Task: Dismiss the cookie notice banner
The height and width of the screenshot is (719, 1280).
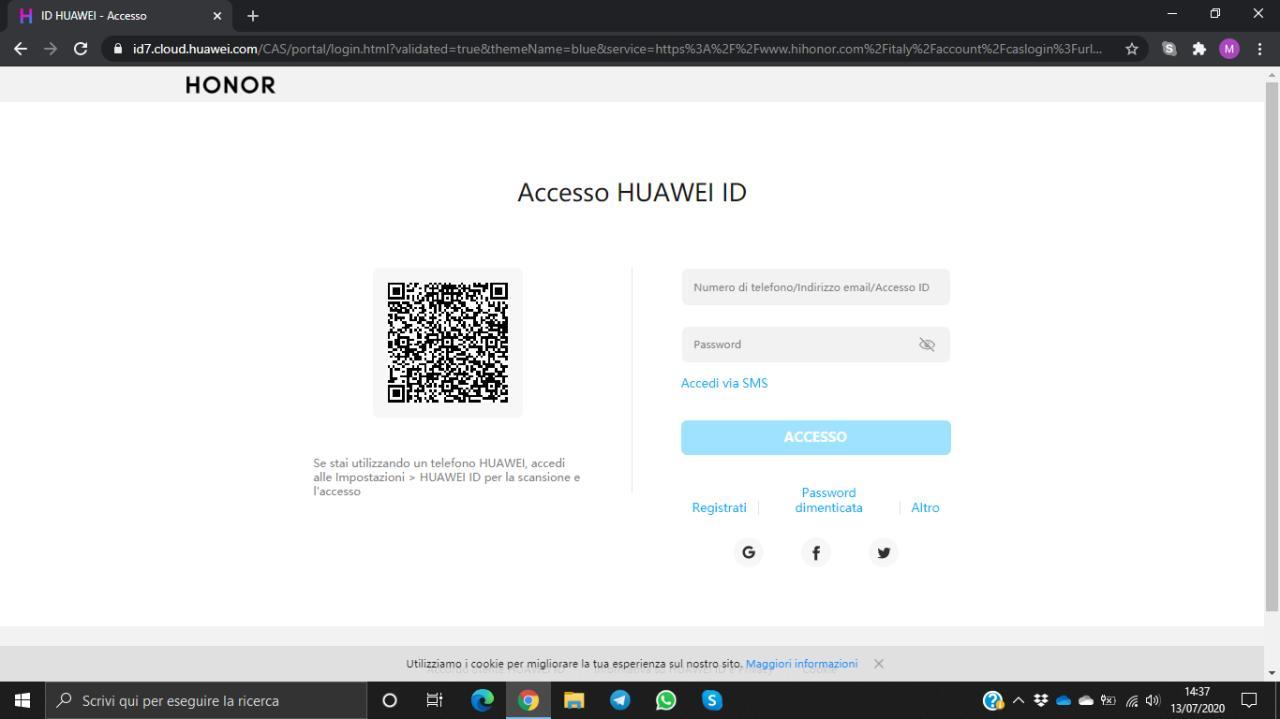Action: (879, 664)
